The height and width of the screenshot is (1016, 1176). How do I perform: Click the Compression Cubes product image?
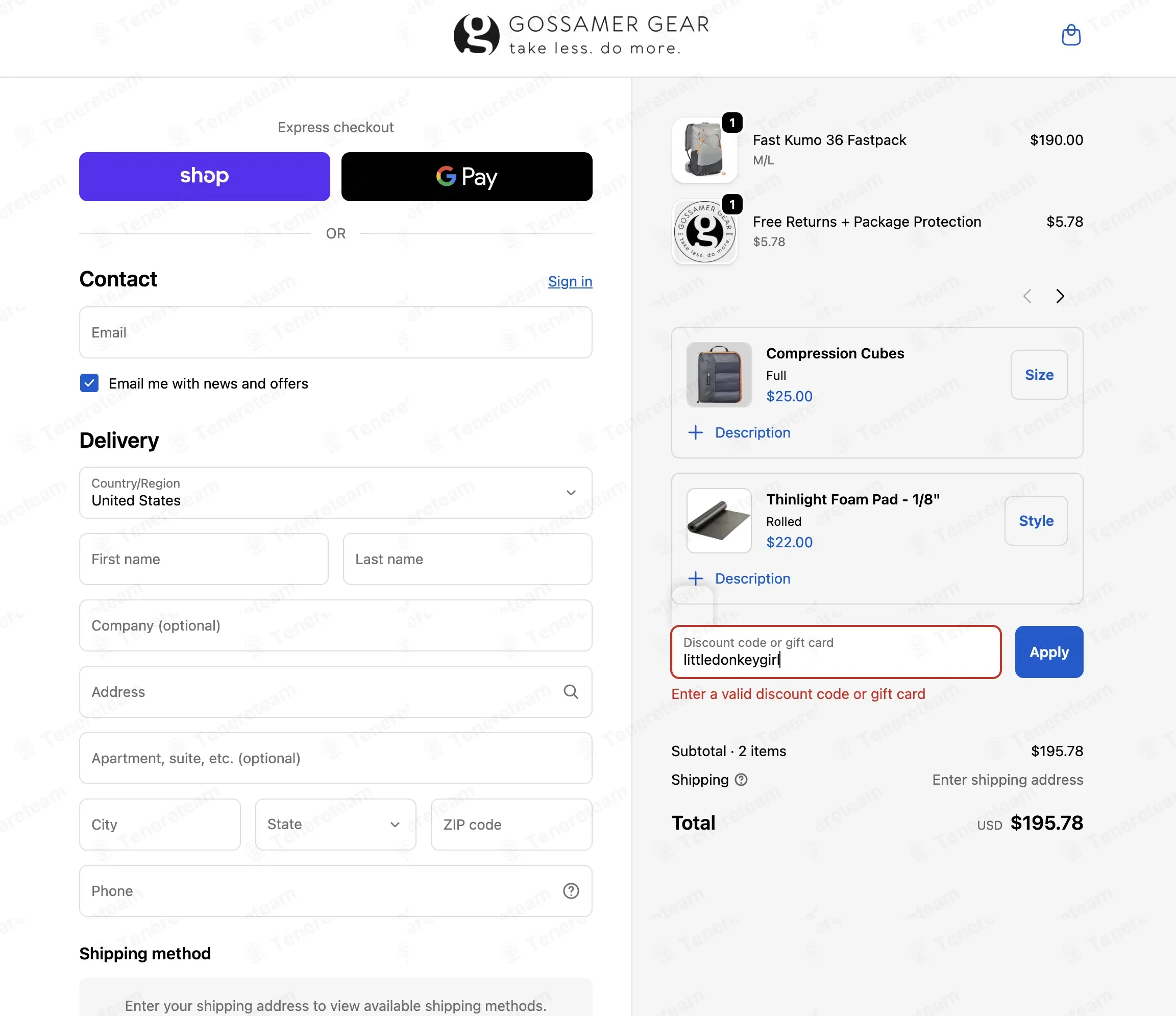(719, 375)
